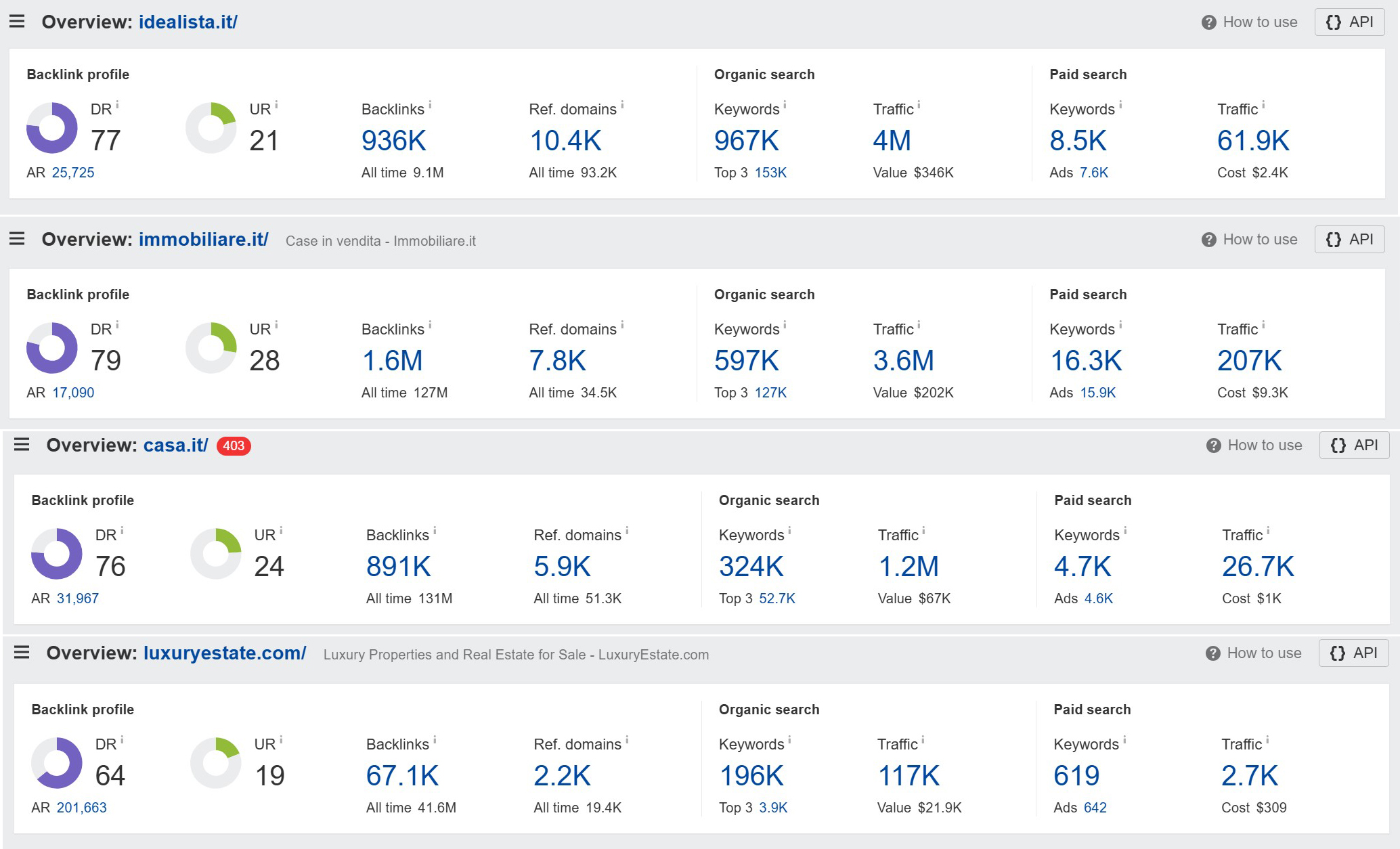Click paid Keywords info icon for luxuryestate.com

(1124, 740)
